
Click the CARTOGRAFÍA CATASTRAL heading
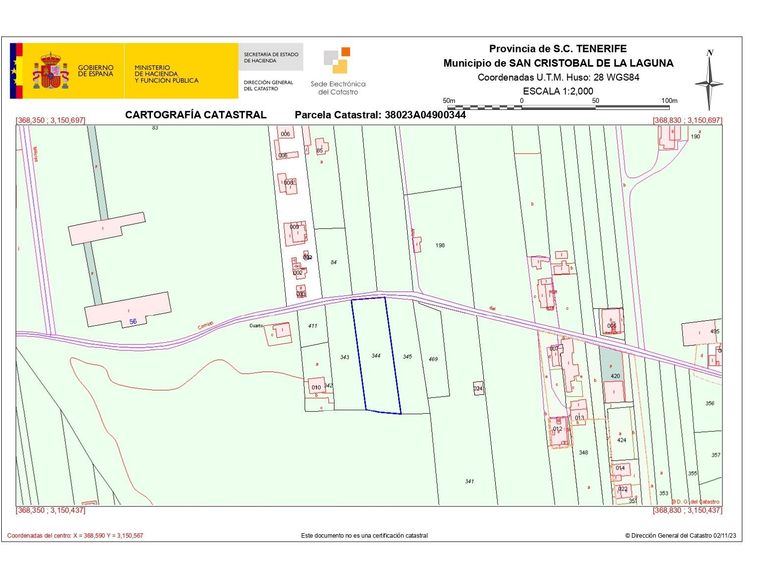click(196, 115)
